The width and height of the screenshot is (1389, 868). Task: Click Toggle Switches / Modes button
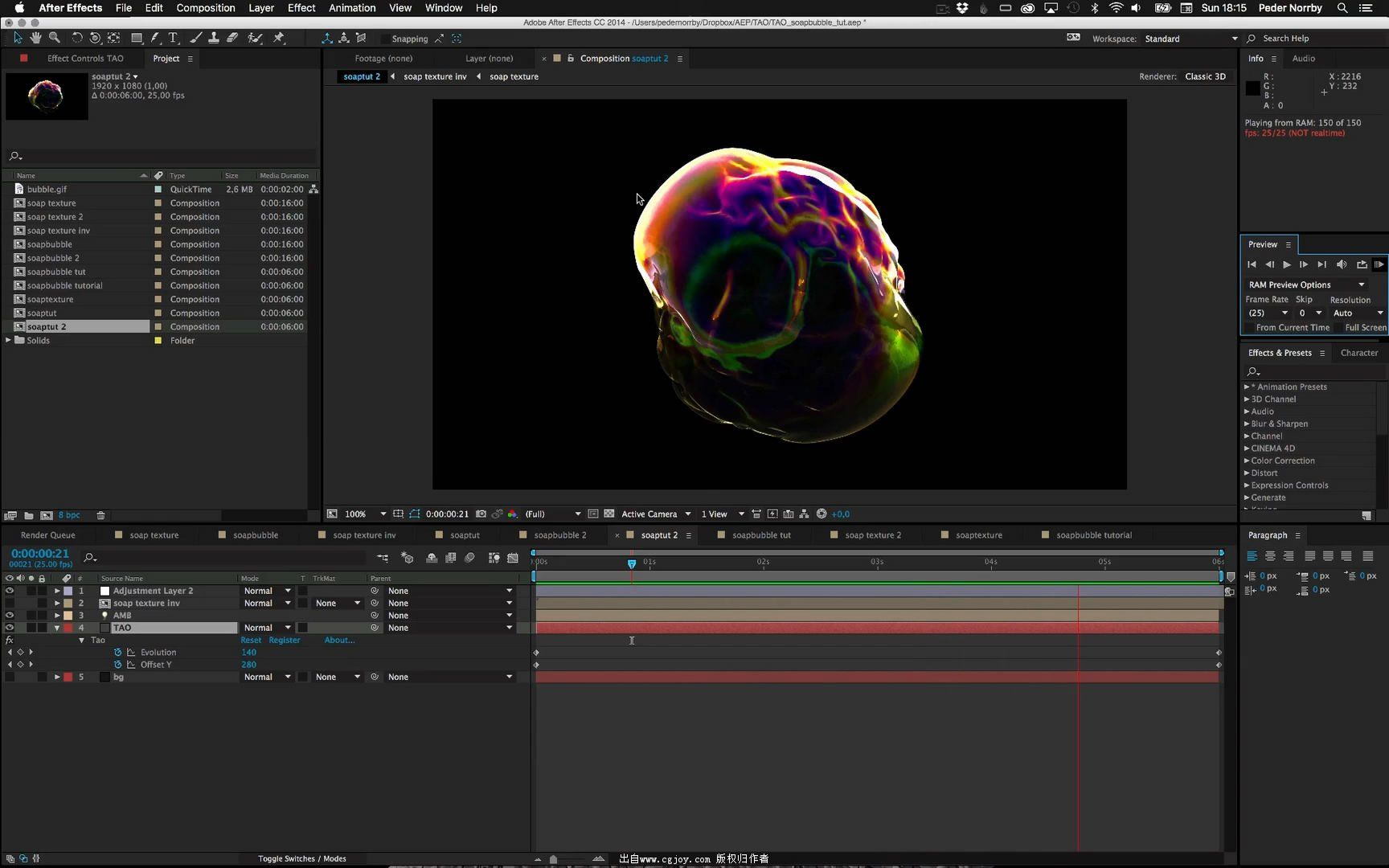coord(302,858)
